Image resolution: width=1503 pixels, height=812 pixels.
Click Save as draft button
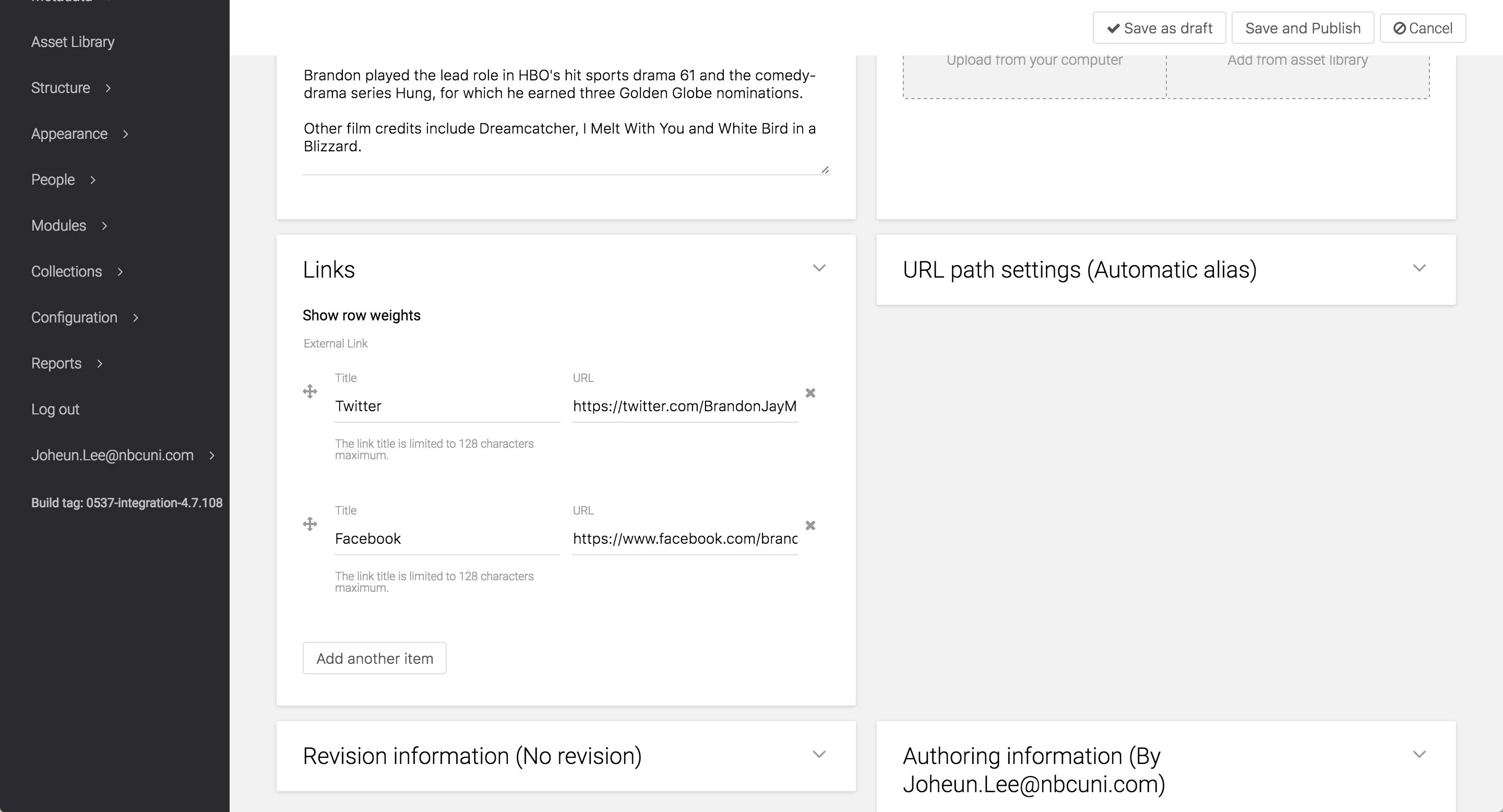[x=1159, y=28]
